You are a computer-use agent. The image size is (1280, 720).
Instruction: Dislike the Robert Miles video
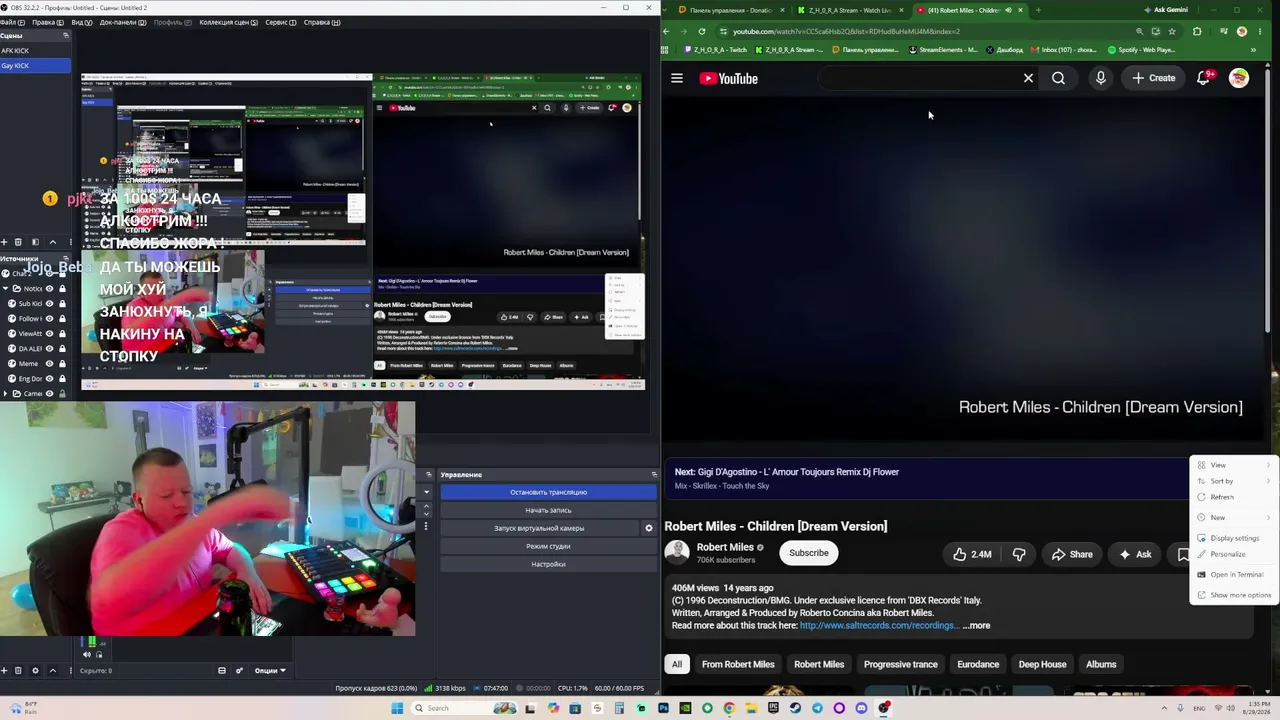pos(1019,554)
